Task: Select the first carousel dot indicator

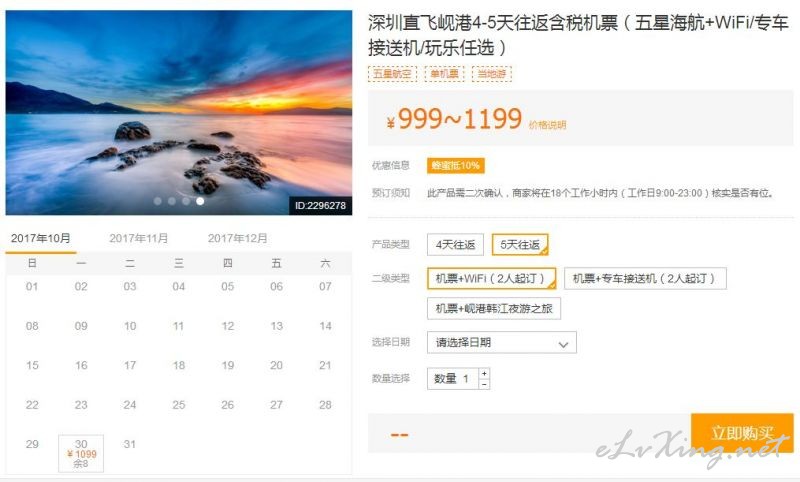Action: coord(158,201)
